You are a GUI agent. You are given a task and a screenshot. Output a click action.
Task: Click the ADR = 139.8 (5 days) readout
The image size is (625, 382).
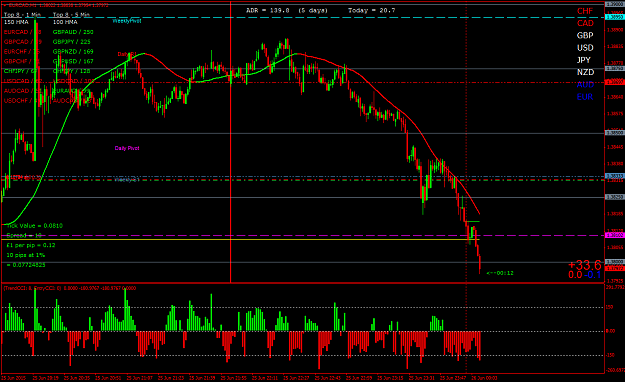click(287, 10)
